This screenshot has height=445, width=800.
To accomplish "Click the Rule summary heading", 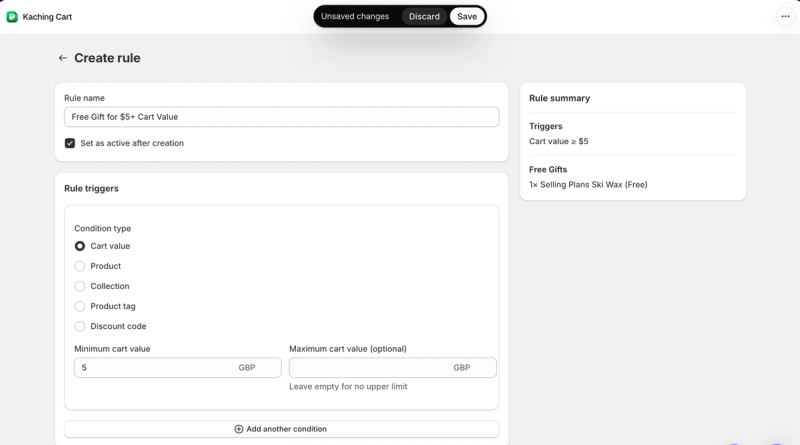I will coord(559,98).
